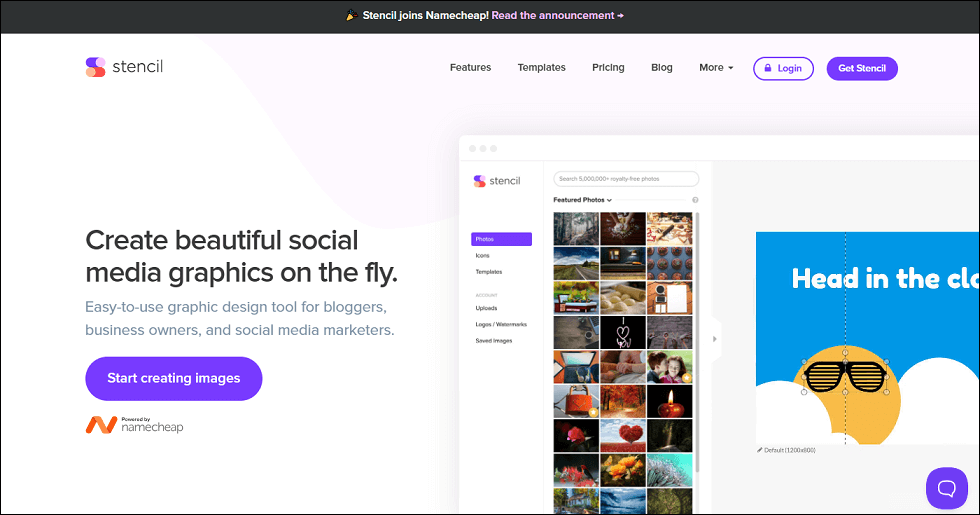980x515 pixels.
Task: Click the photo panel vertical scrollbar
Action: click(698, 342)
